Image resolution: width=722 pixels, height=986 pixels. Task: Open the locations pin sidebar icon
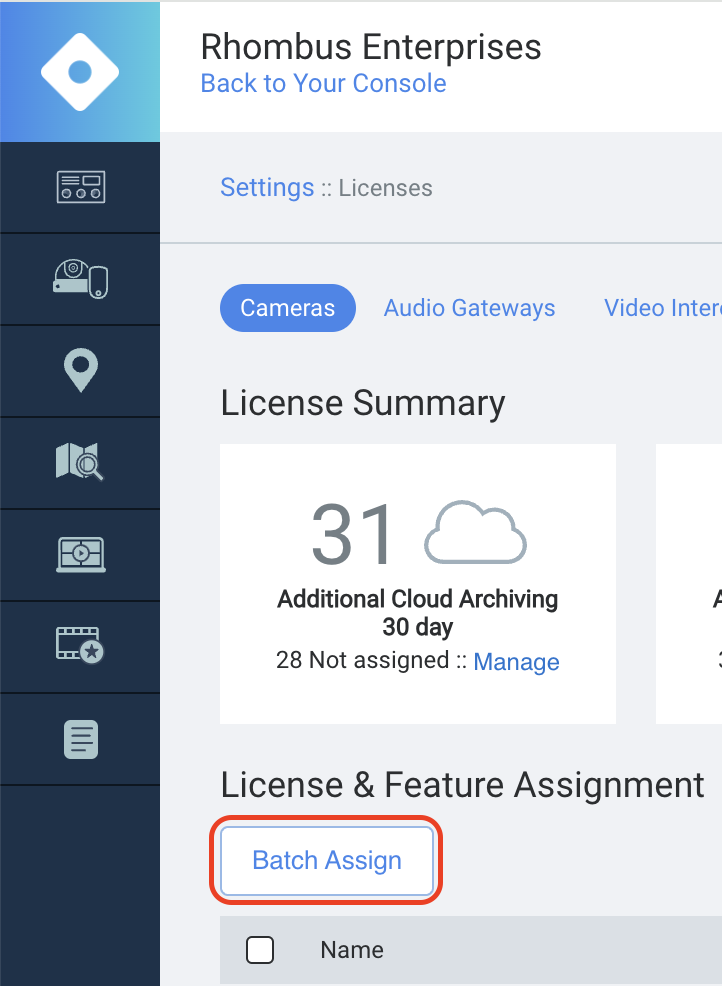click(81, 370)
